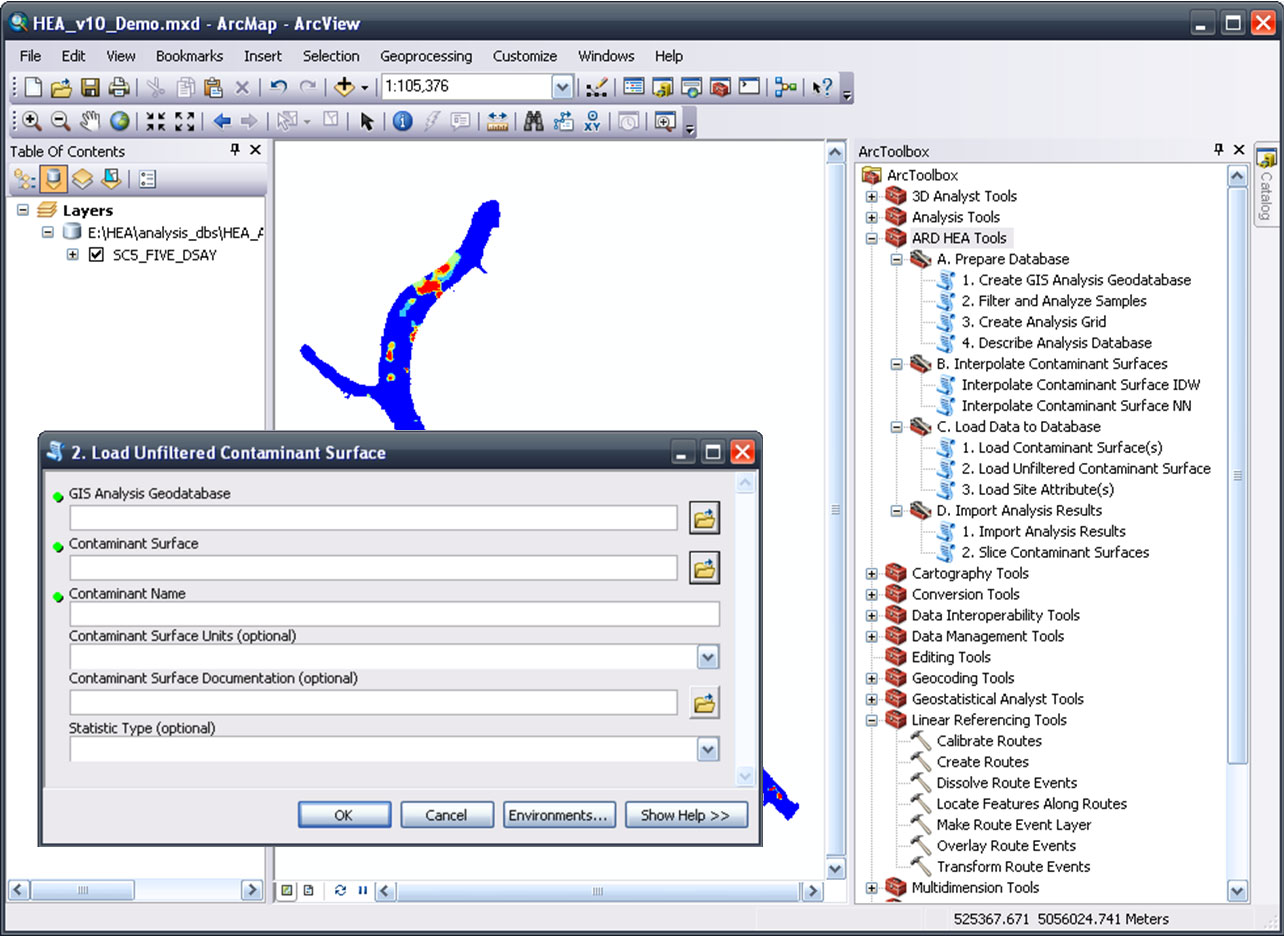Click Cancel in the dialog
Image resolution: width=1284 pixels, height=936 pixels.
[446, 815]
